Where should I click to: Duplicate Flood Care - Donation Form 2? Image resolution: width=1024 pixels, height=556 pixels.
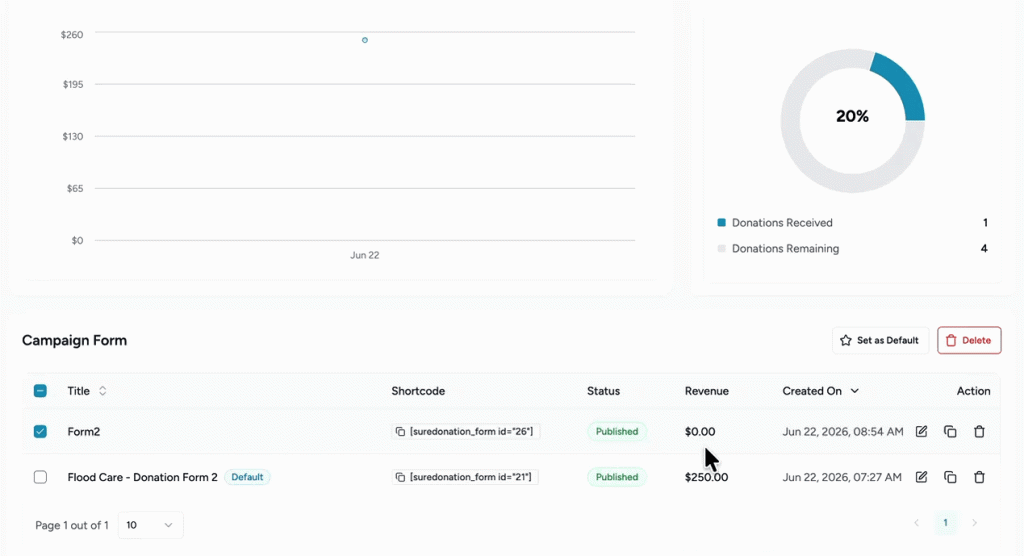coord(950,477)
